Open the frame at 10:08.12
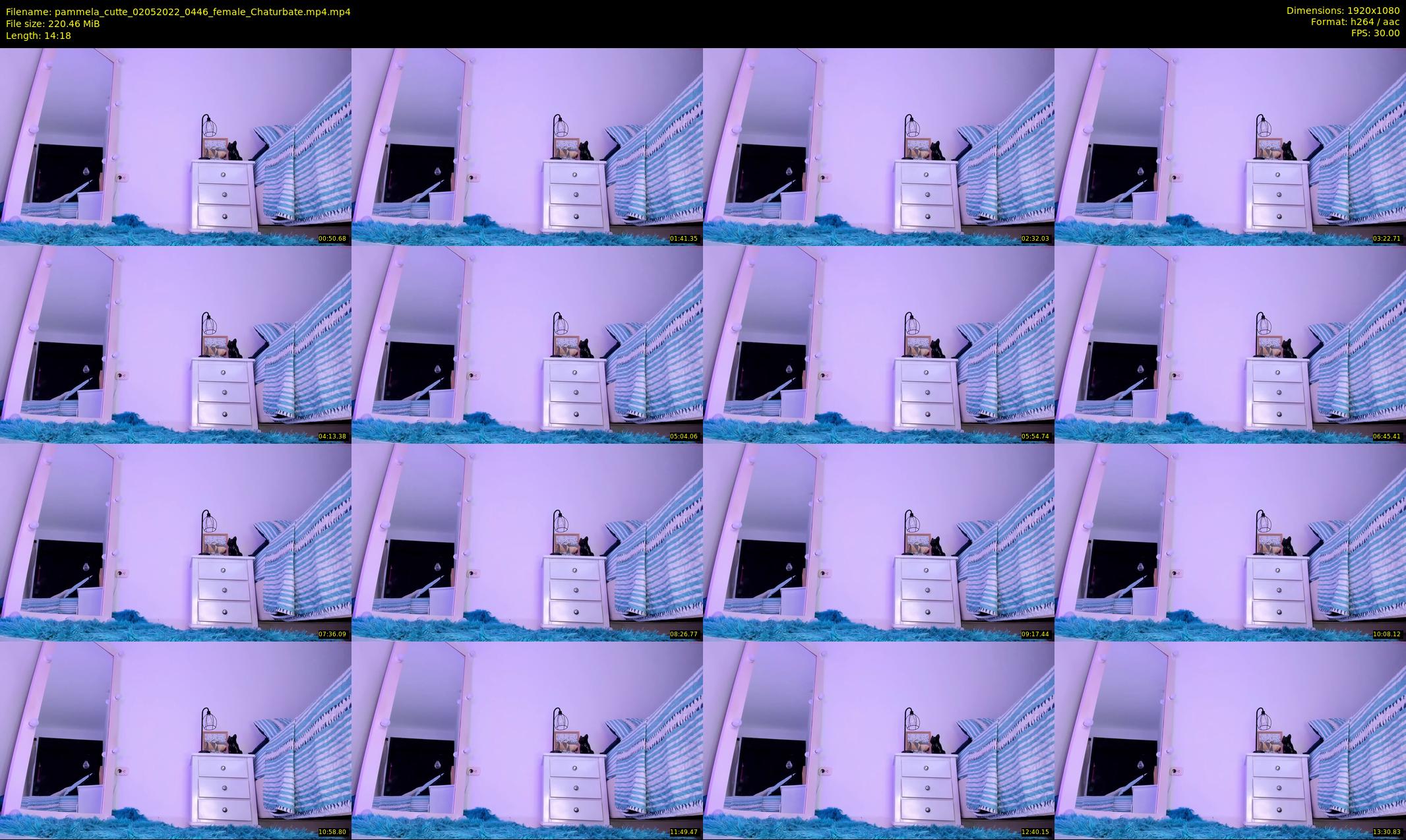 1230,542
